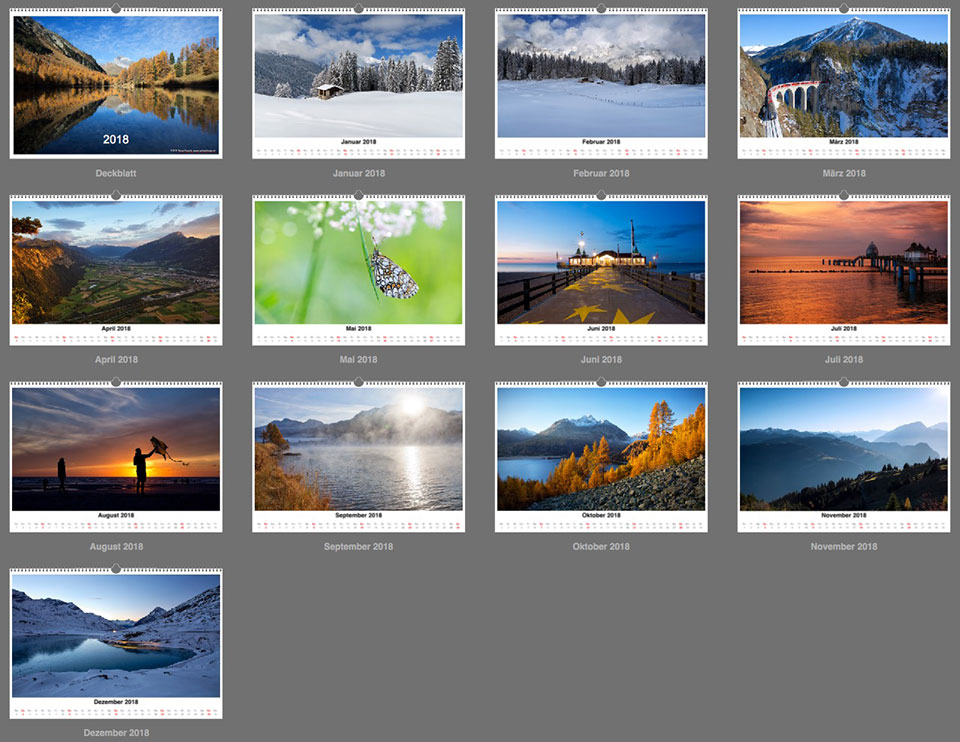Image resolution: width=960 pixels, height=742 pixels.
Task: Click the Deckblatt caption label
Action: click(x=116, y=172)
